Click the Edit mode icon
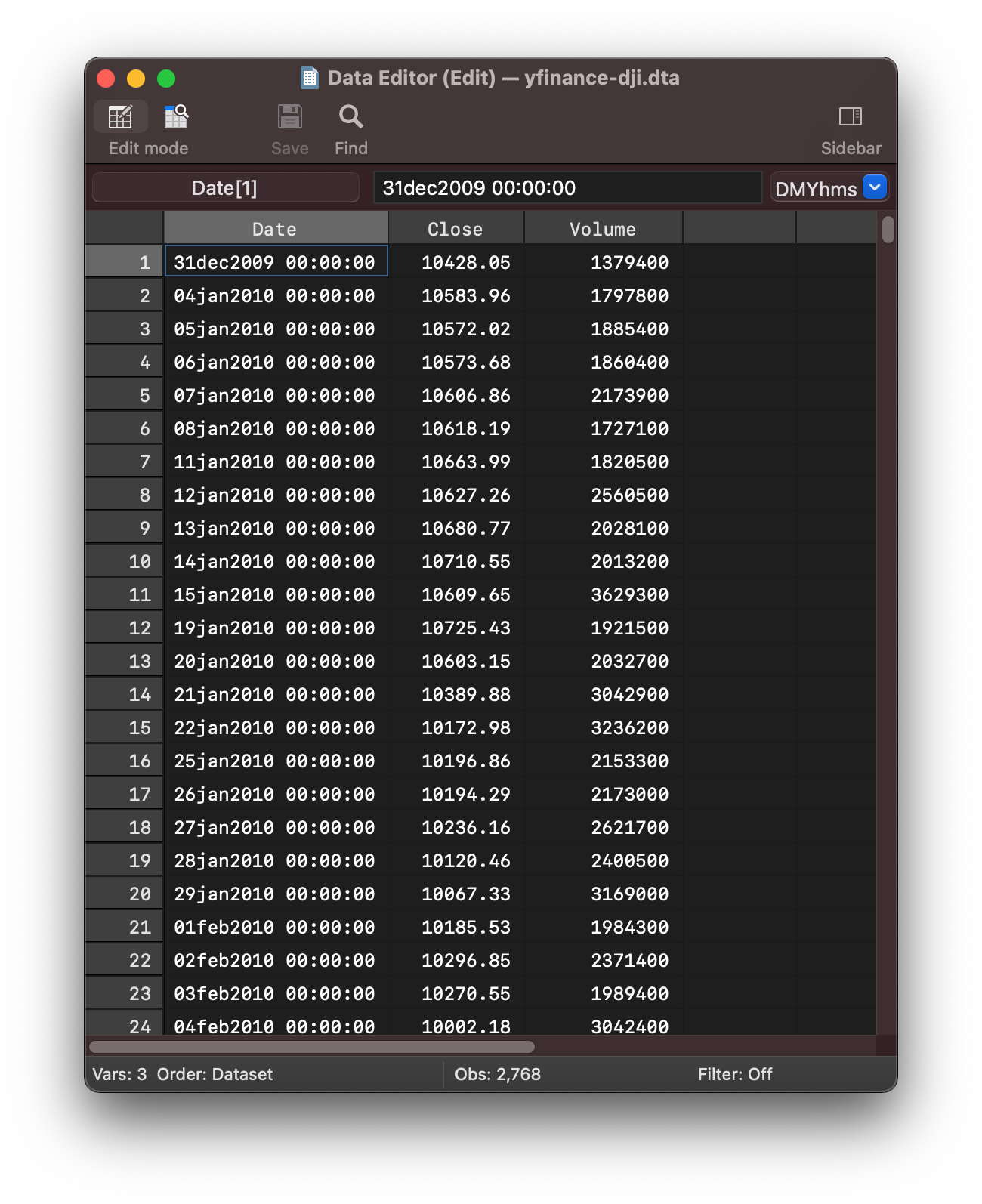 pyautogui.click(x=121, y=117)
